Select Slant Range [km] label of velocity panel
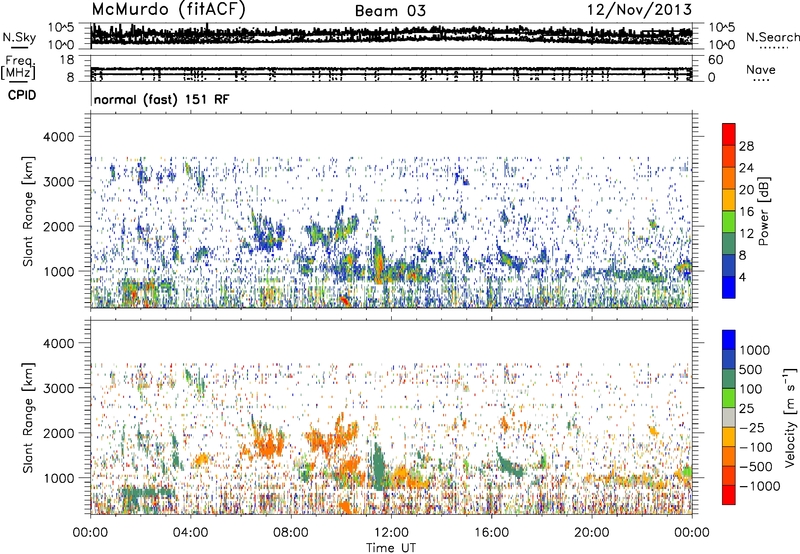Viewport: 800px width, 554px height. (28, 418)
